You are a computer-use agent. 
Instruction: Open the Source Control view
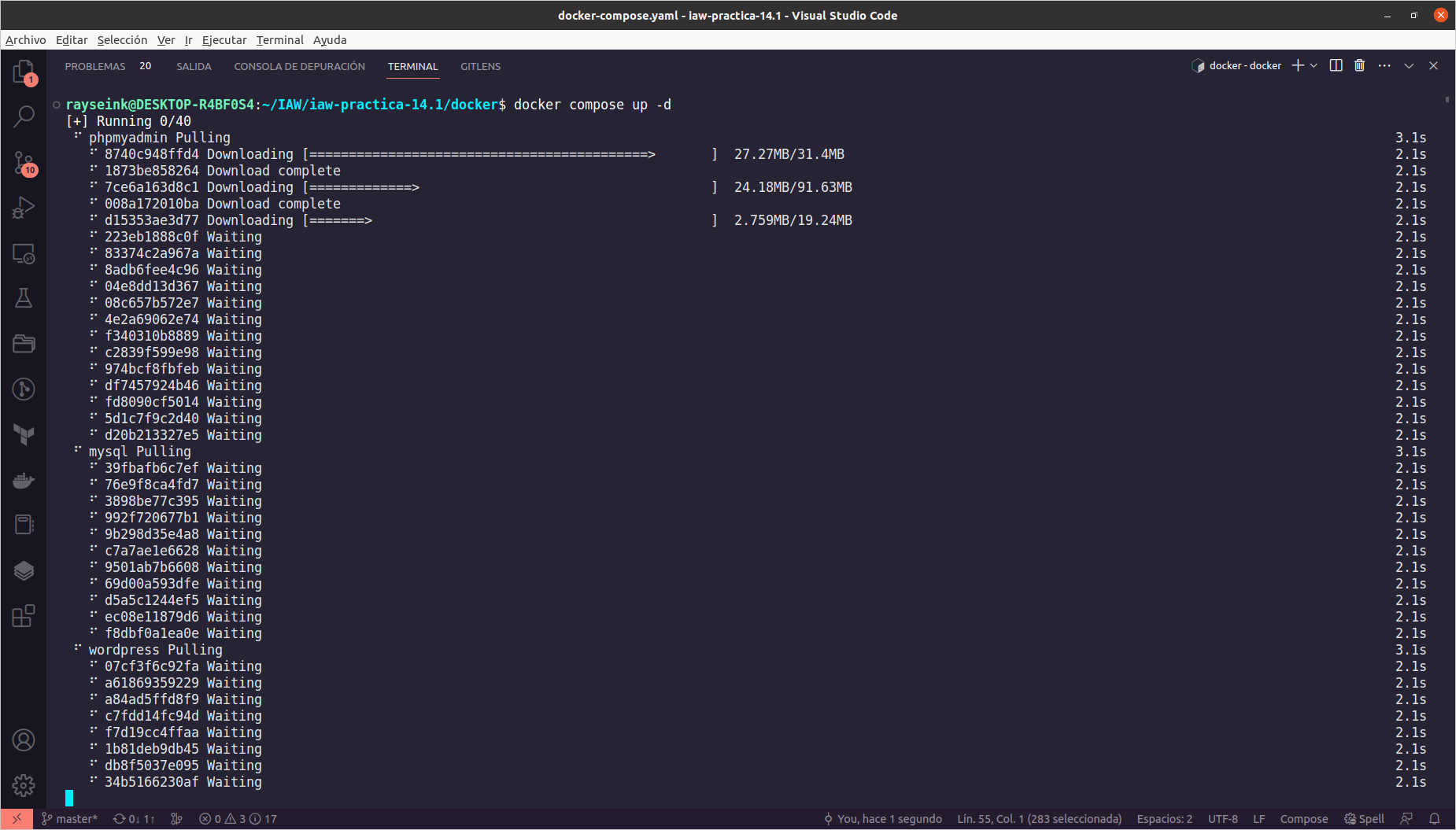[24, 163]
